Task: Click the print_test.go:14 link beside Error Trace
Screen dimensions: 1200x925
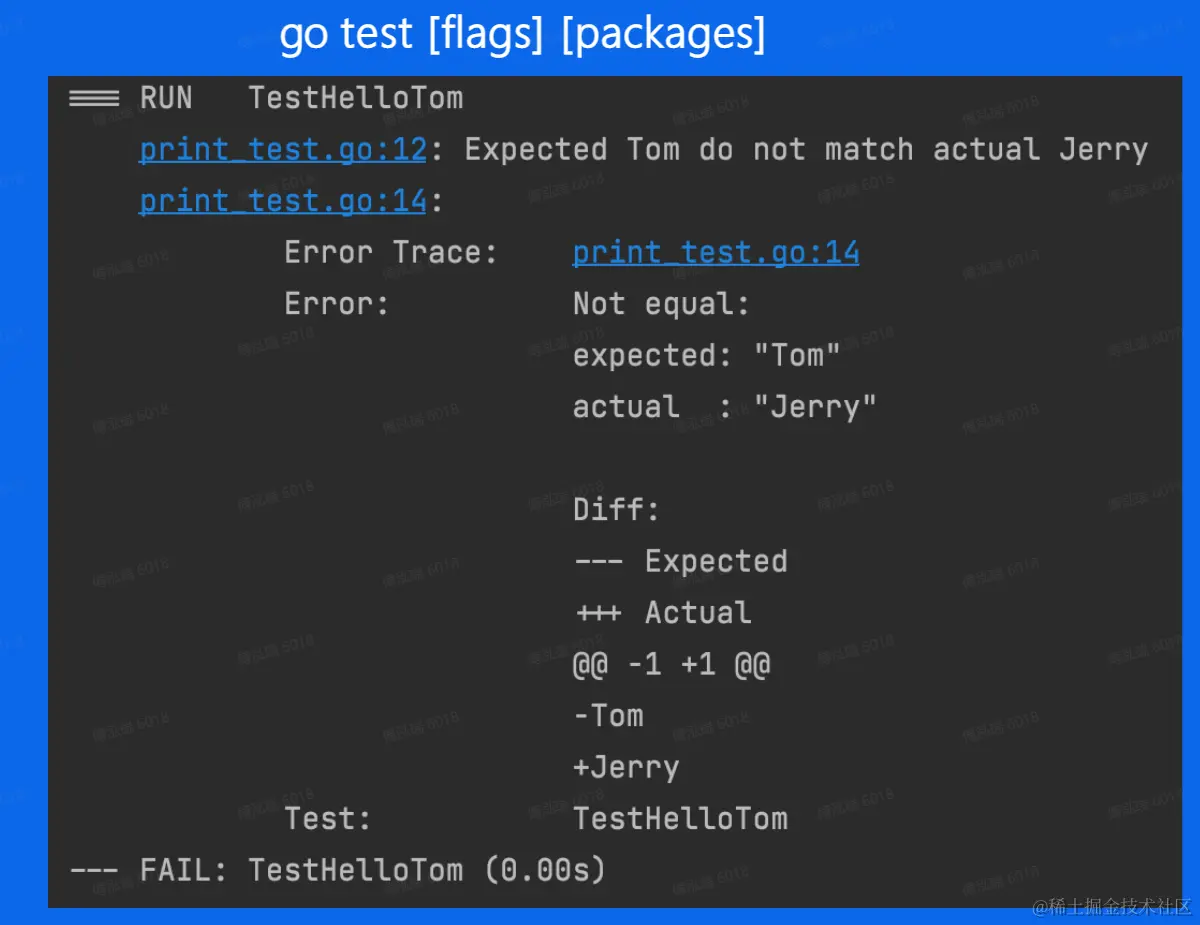Action: [715, 253]
